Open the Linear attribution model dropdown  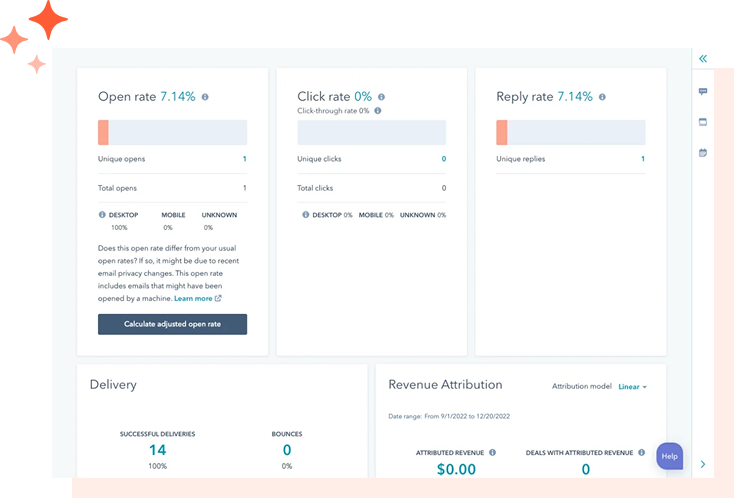[x=632, y=387]
